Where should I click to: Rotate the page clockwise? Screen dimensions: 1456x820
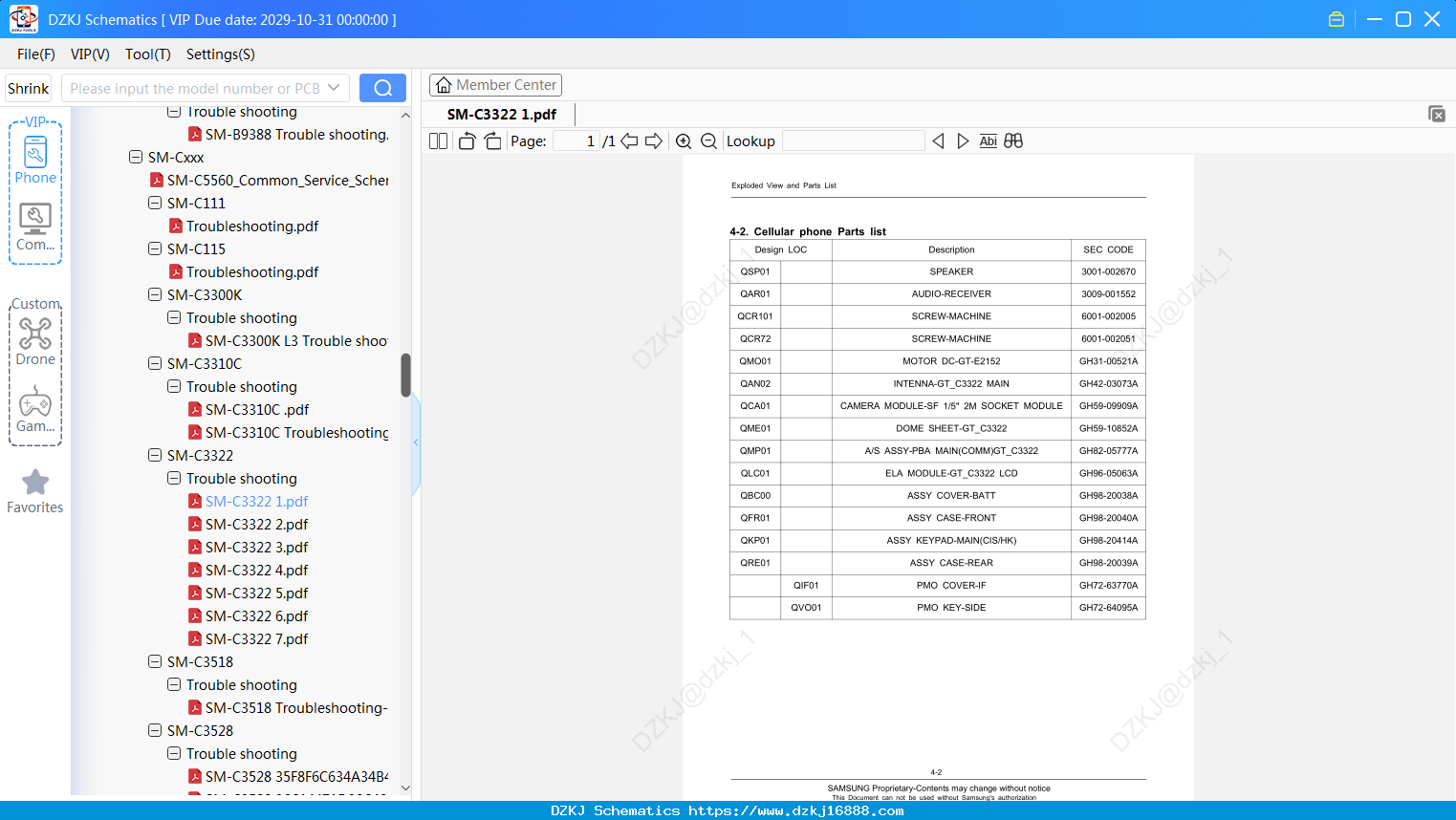pyautogui.click(x=492, y=141)
